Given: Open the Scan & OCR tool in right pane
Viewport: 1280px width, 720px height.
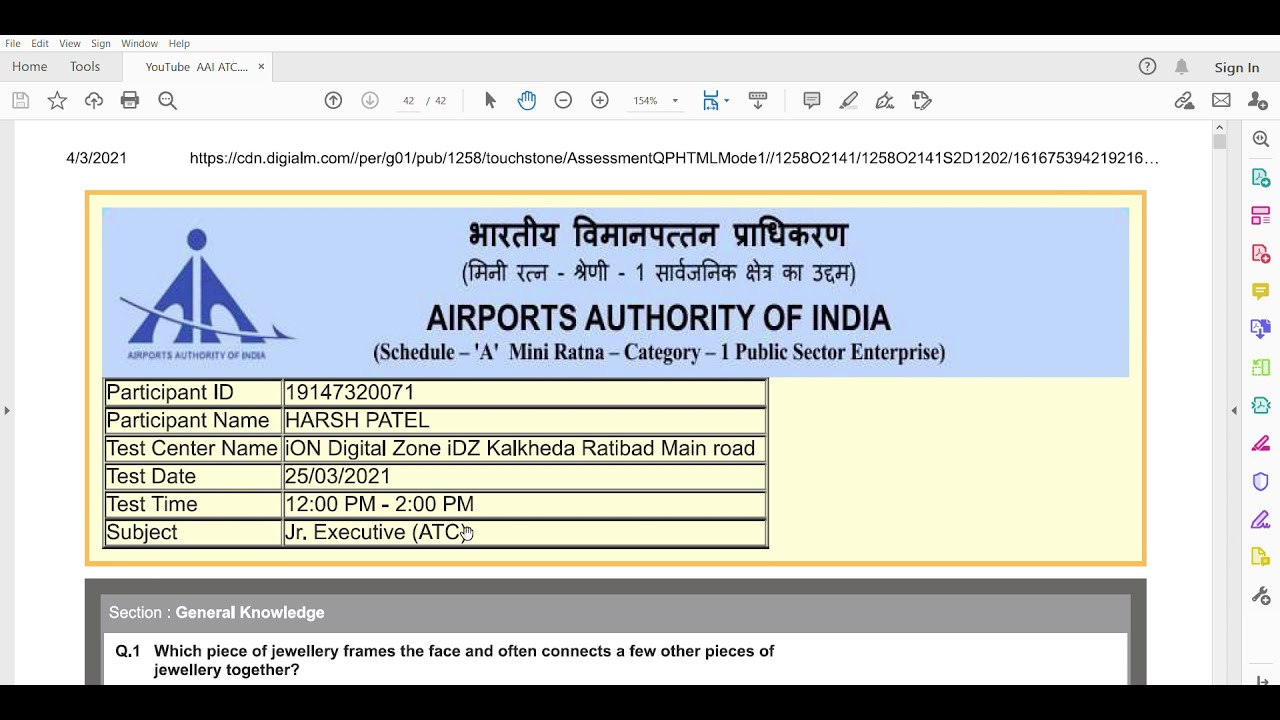Looking at the screenshot, I should 1261,405.
